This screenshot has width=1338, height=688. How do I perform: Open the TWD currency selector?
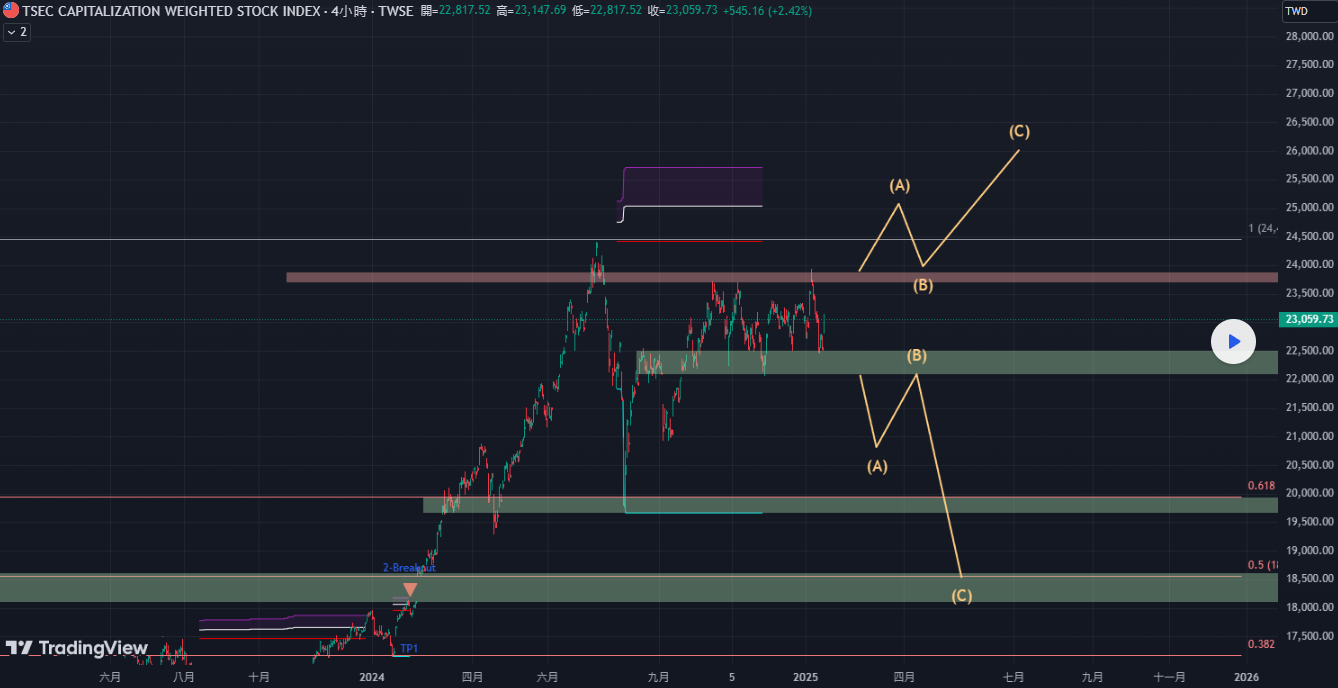coord(1296,11)
